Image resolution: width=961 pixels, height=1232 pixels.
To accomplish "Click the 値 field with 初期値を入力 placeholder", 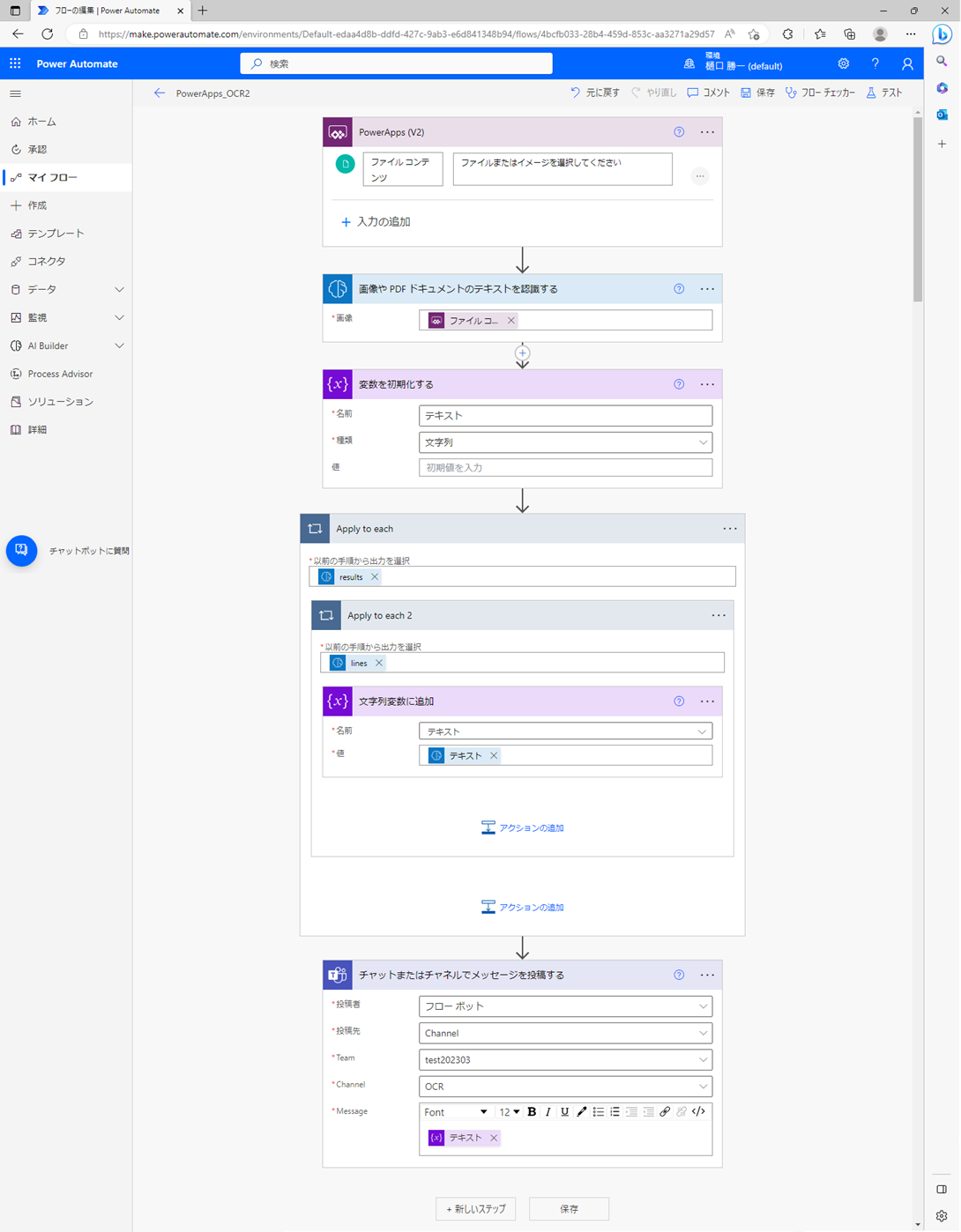I will pos(565,468).
